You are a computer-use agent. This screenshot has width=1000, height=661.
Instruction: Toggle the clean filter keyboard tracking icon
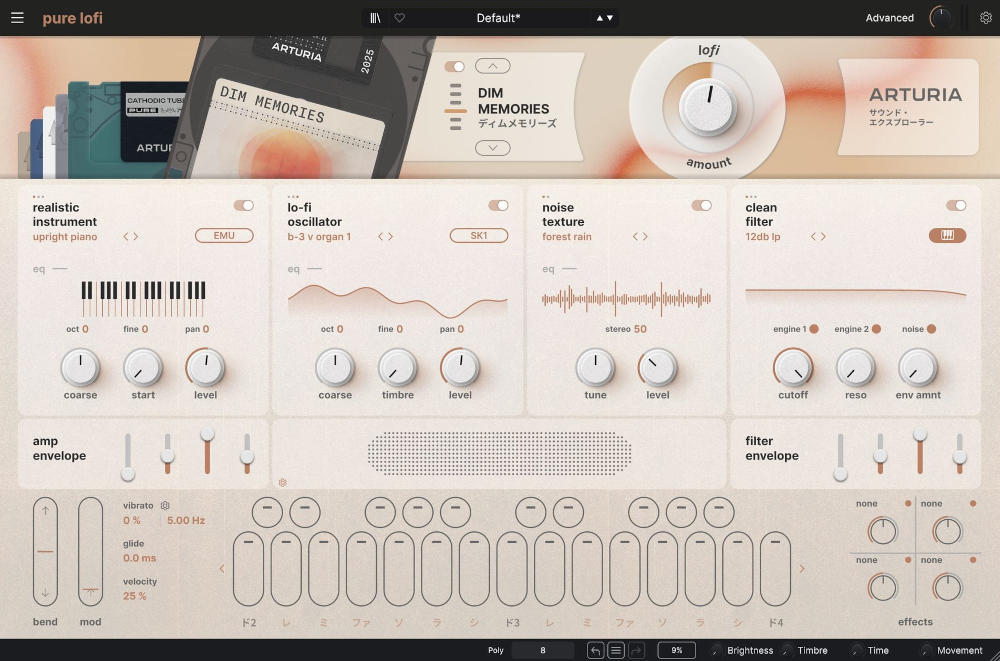947,236
